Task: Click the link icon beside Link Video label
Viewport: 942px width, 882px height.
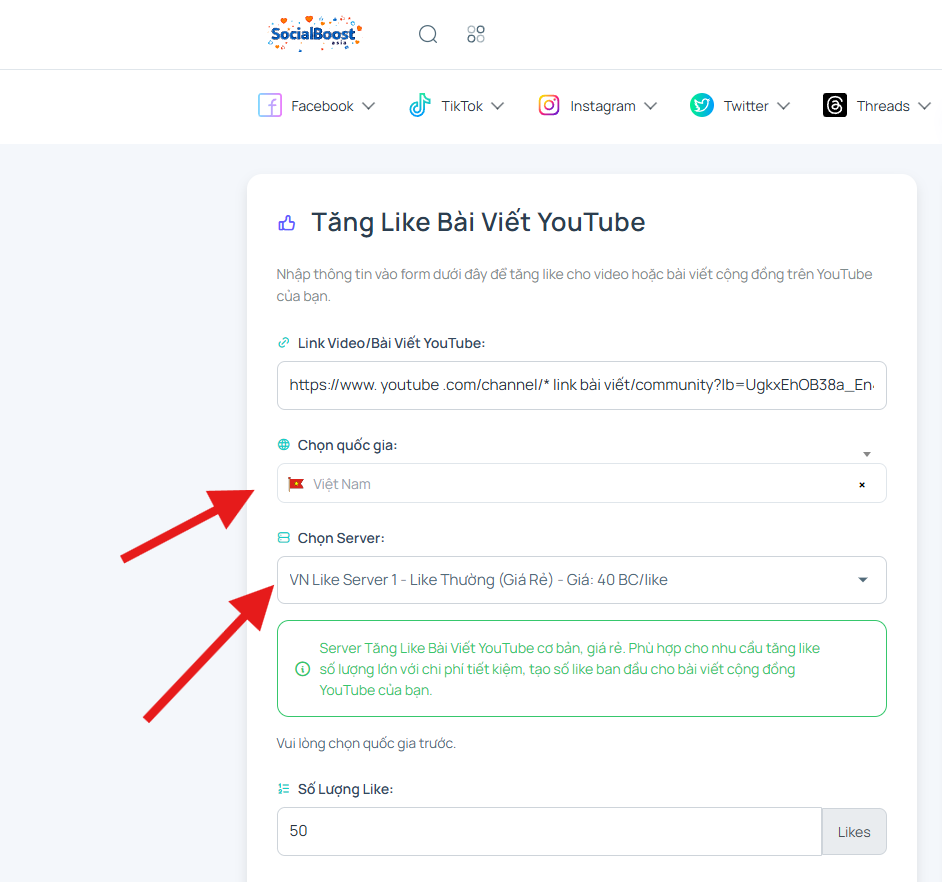Action: [x=284, y=342]
